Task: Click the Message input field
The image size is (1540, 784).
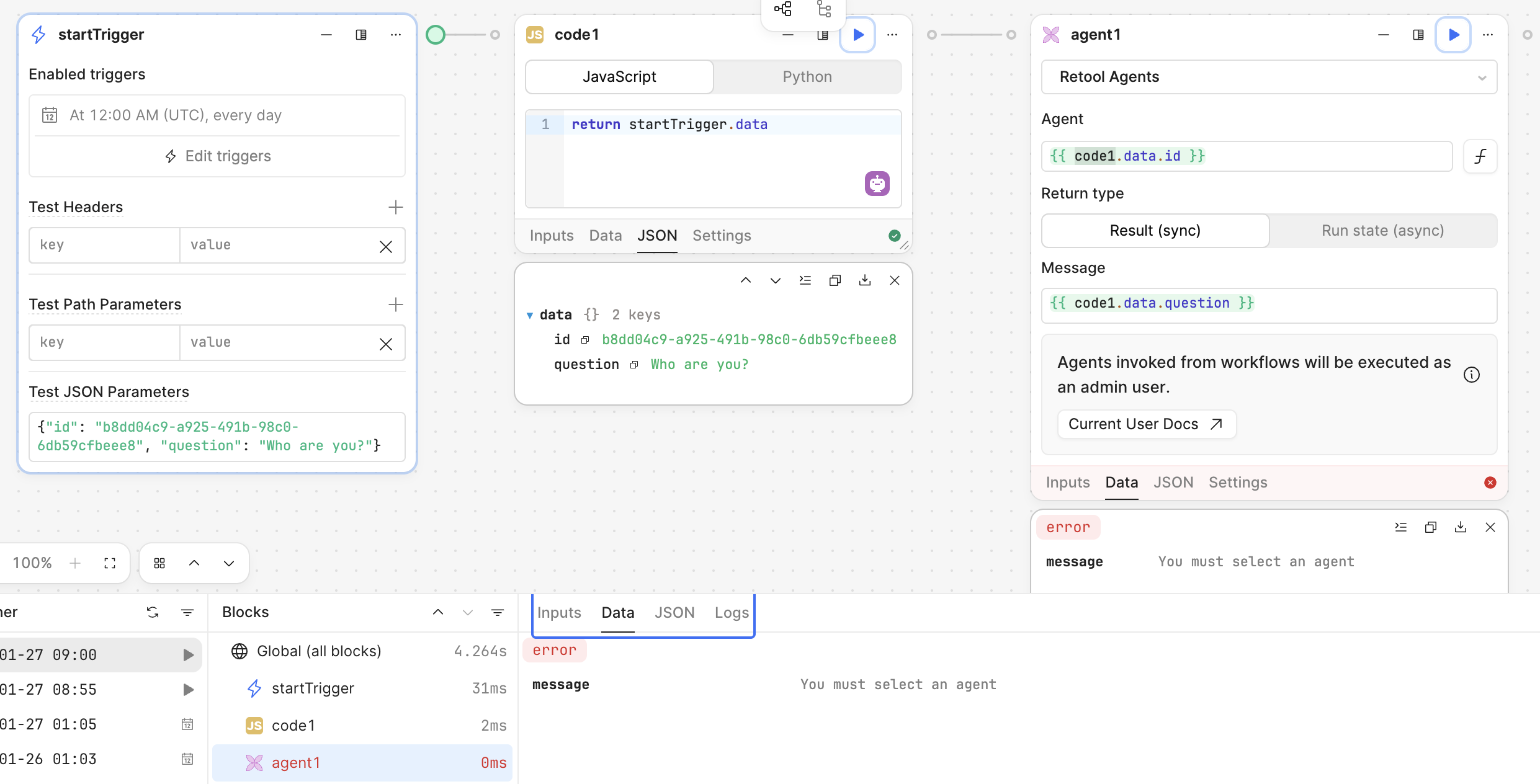Action: pos(1268,305)
